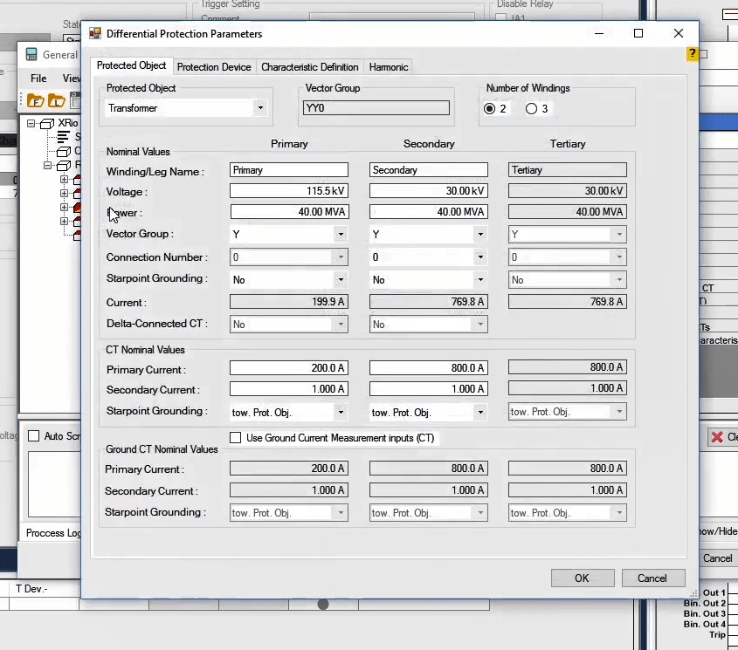
Task: Toggle the Auto Scroll checkbox
Action: pos(34,436)
